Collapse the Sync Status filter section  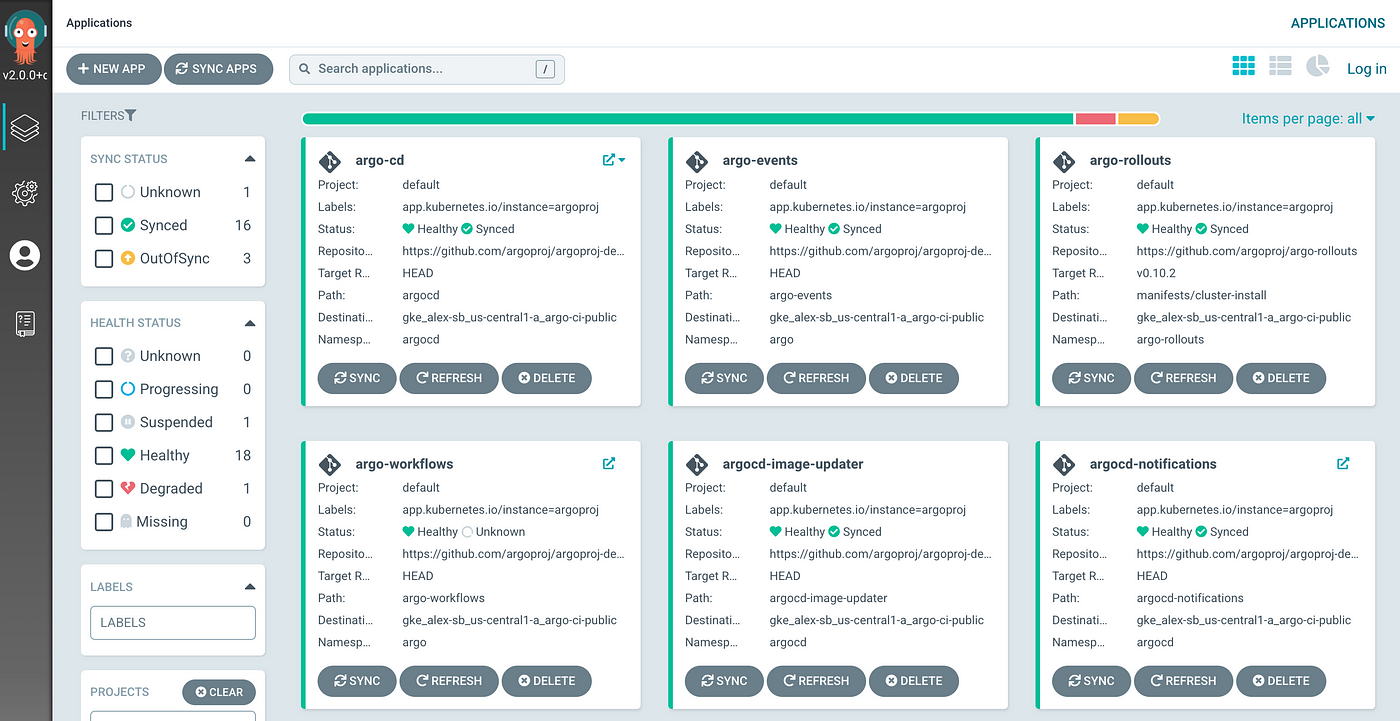pos(249,159)
